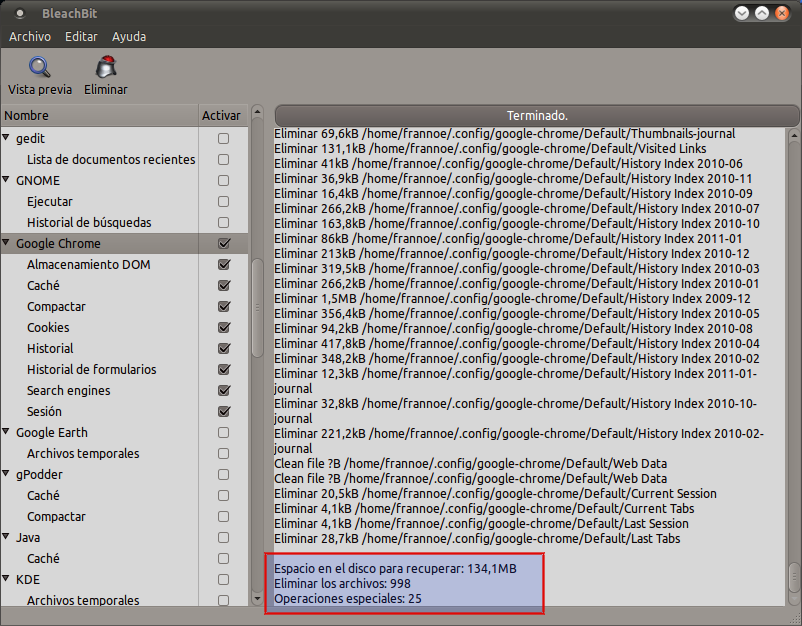
Task: Click the Eliminar shredder icon in toolbar
Action: (x=106, y=67)
